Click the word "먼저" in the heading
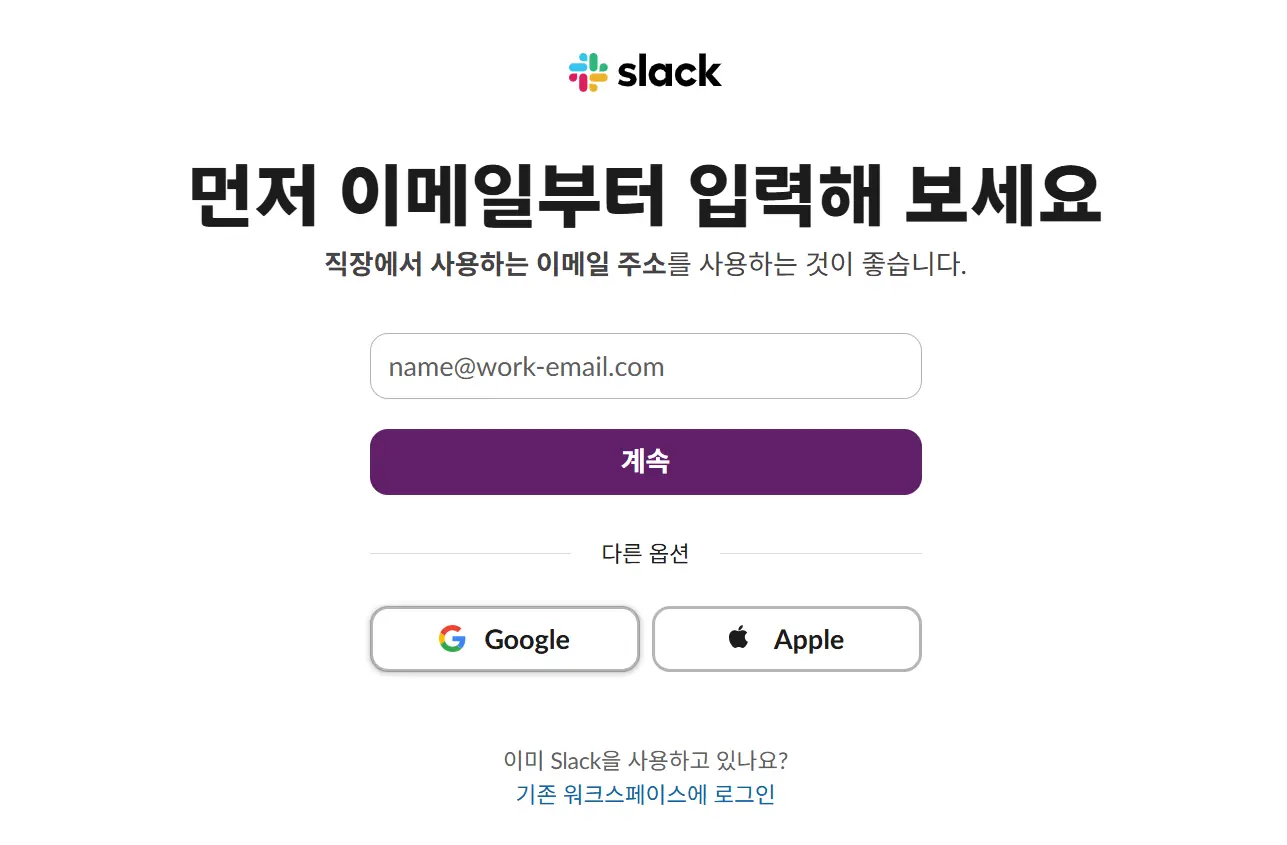 253,197
